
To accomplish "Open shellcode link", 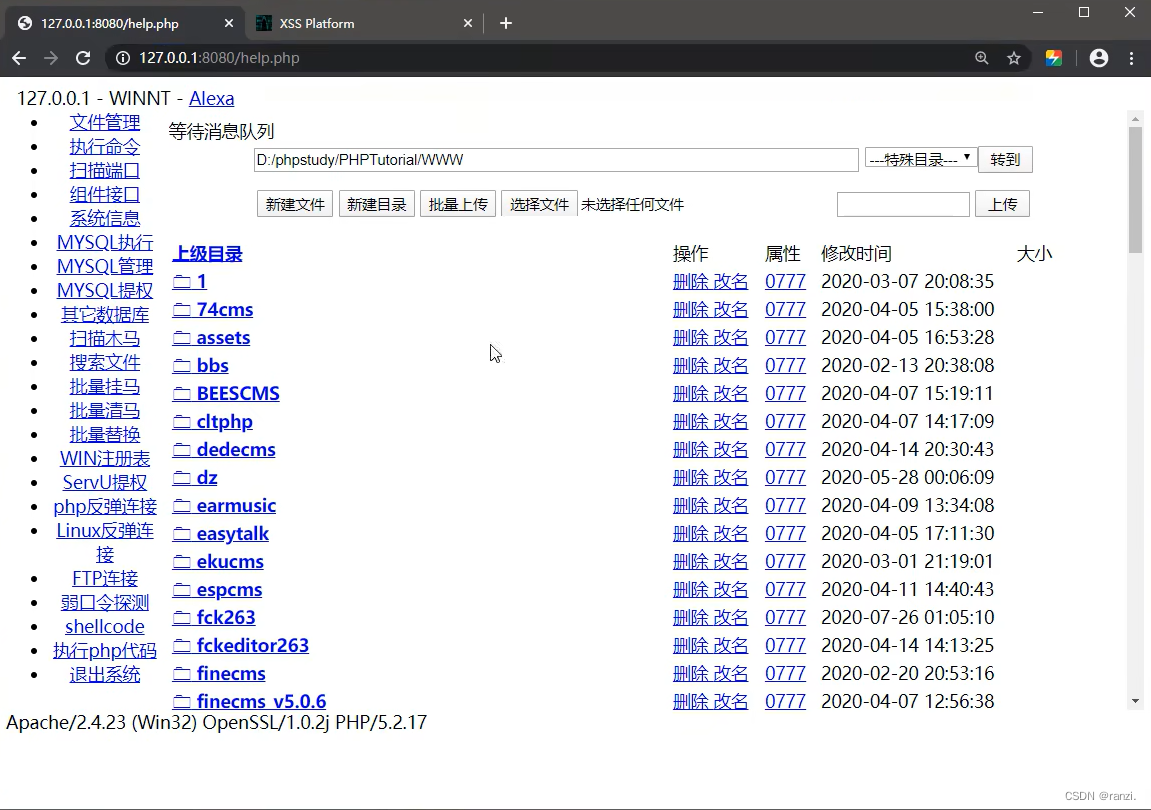I will (x=105, y=627).
